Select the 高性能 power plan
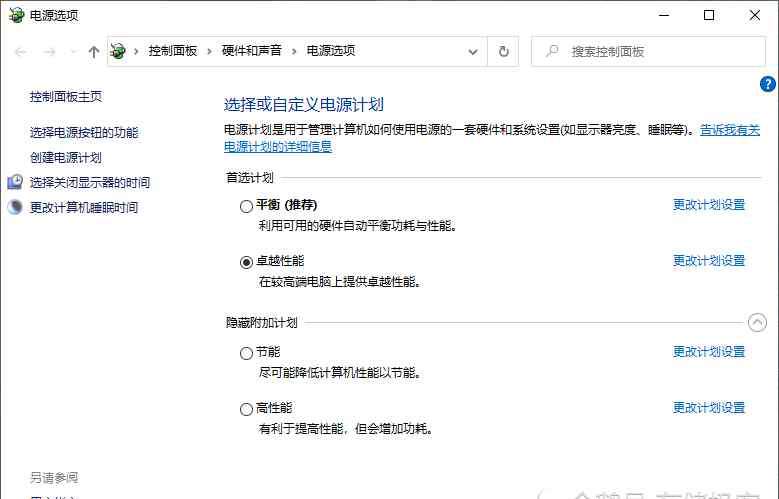The width and height of the screenshot is (779, 499). click(x=246, y=409)
